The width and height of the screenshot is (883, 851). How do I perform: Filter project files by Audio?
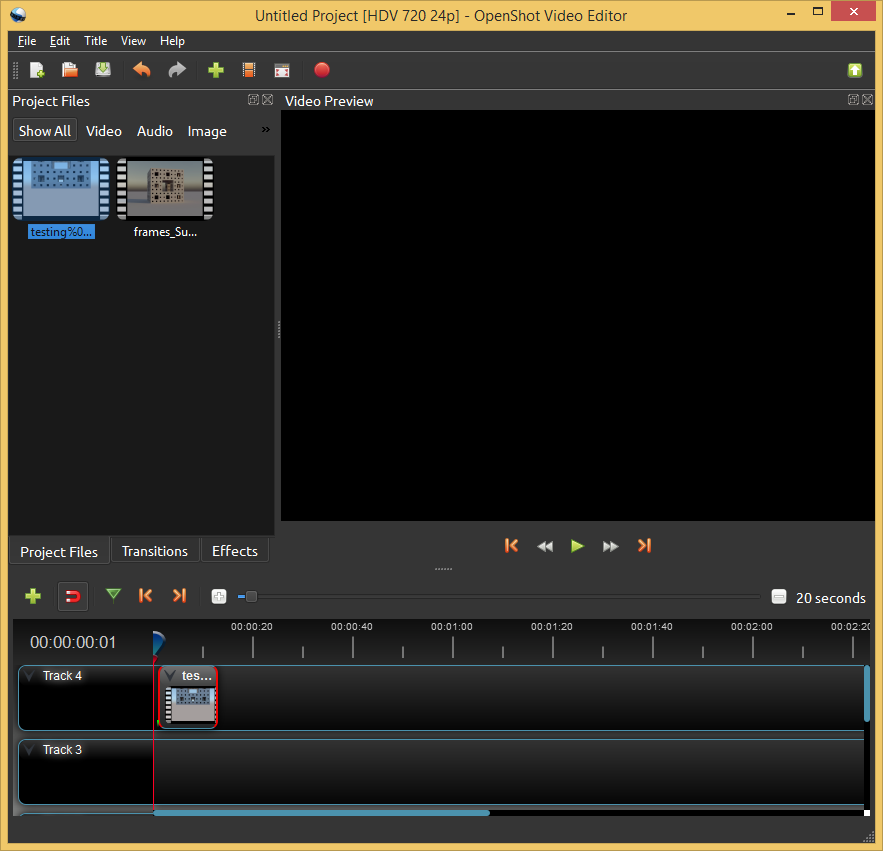[x=155, y=131]
